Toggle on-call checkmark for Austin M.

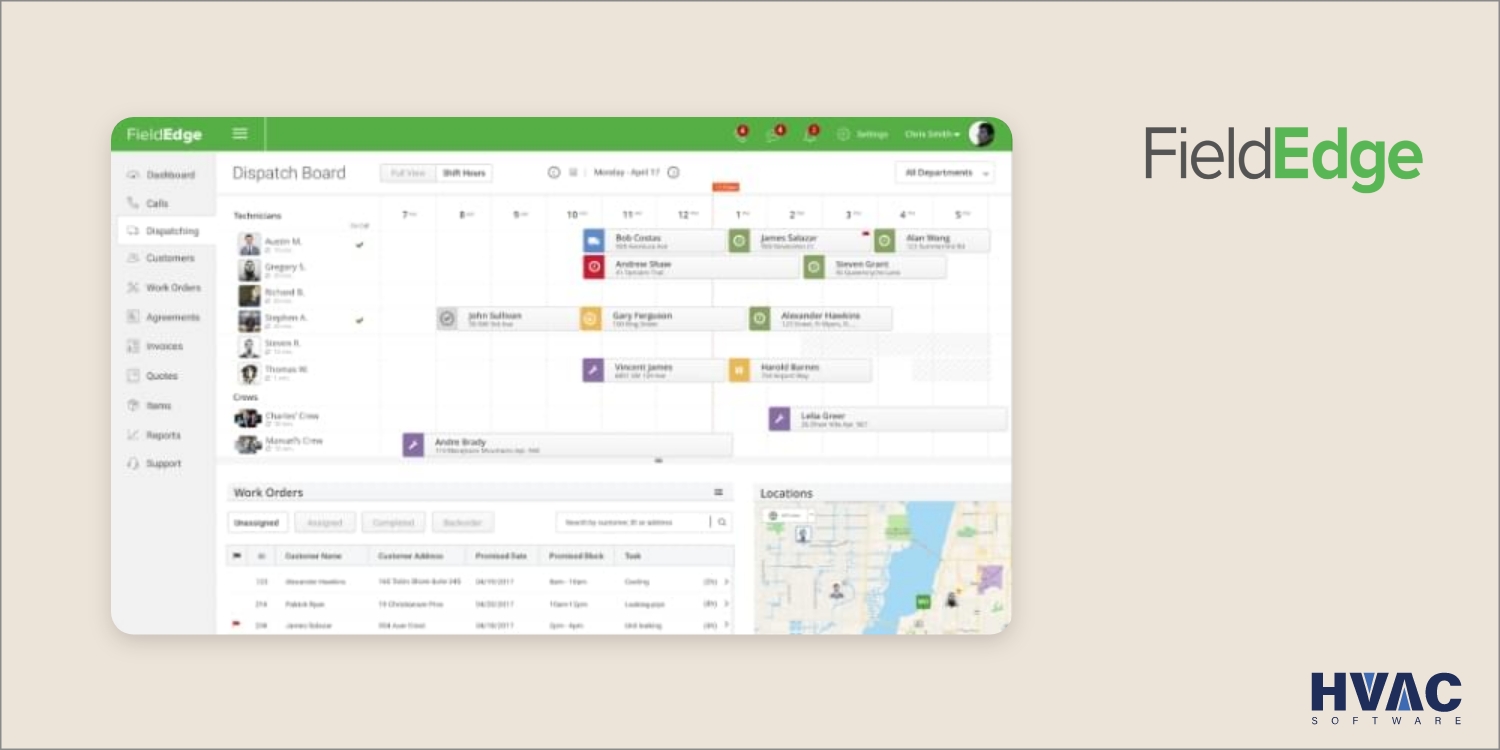359,244
